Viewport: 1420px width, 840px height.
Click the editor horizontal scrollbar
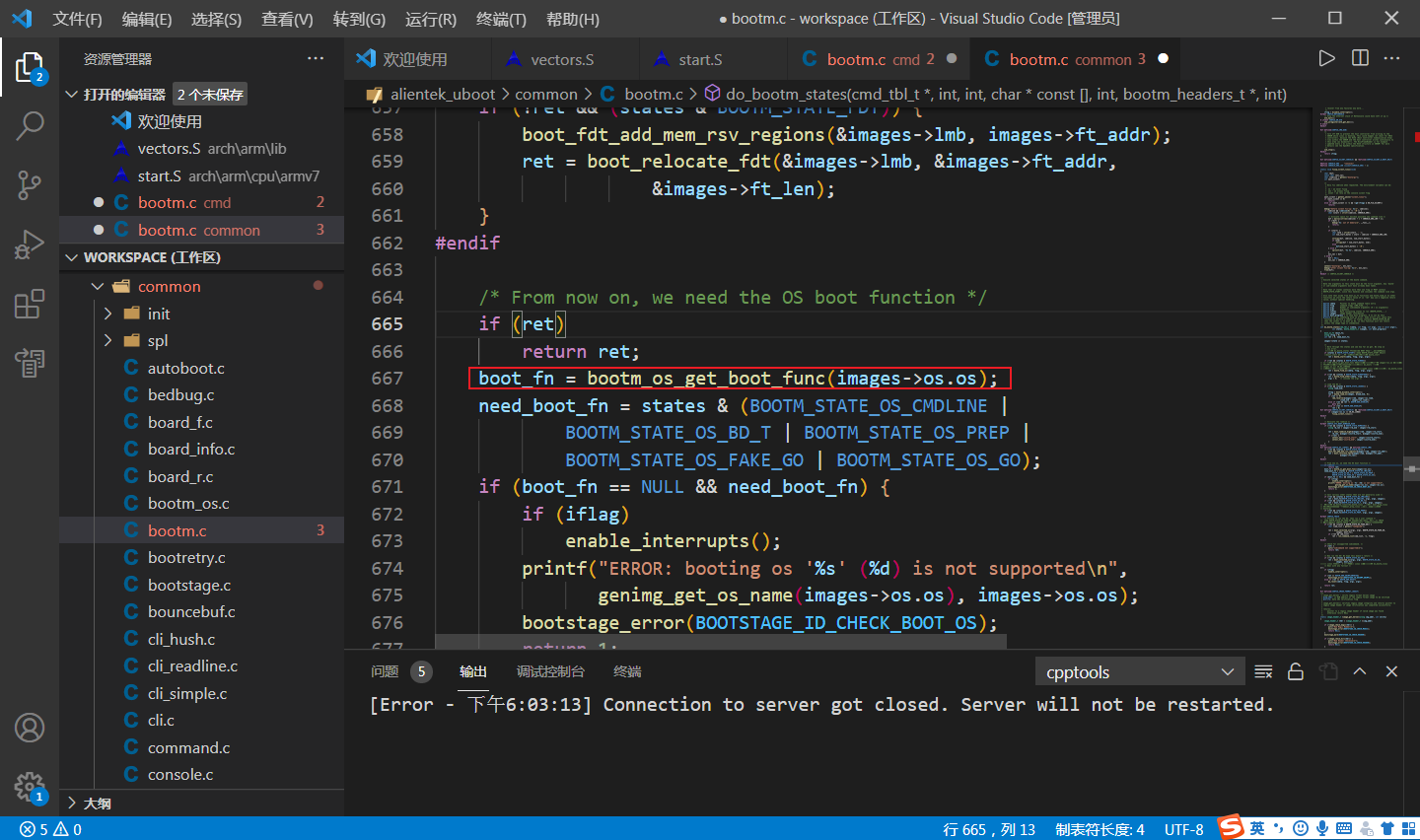point(721,641)
